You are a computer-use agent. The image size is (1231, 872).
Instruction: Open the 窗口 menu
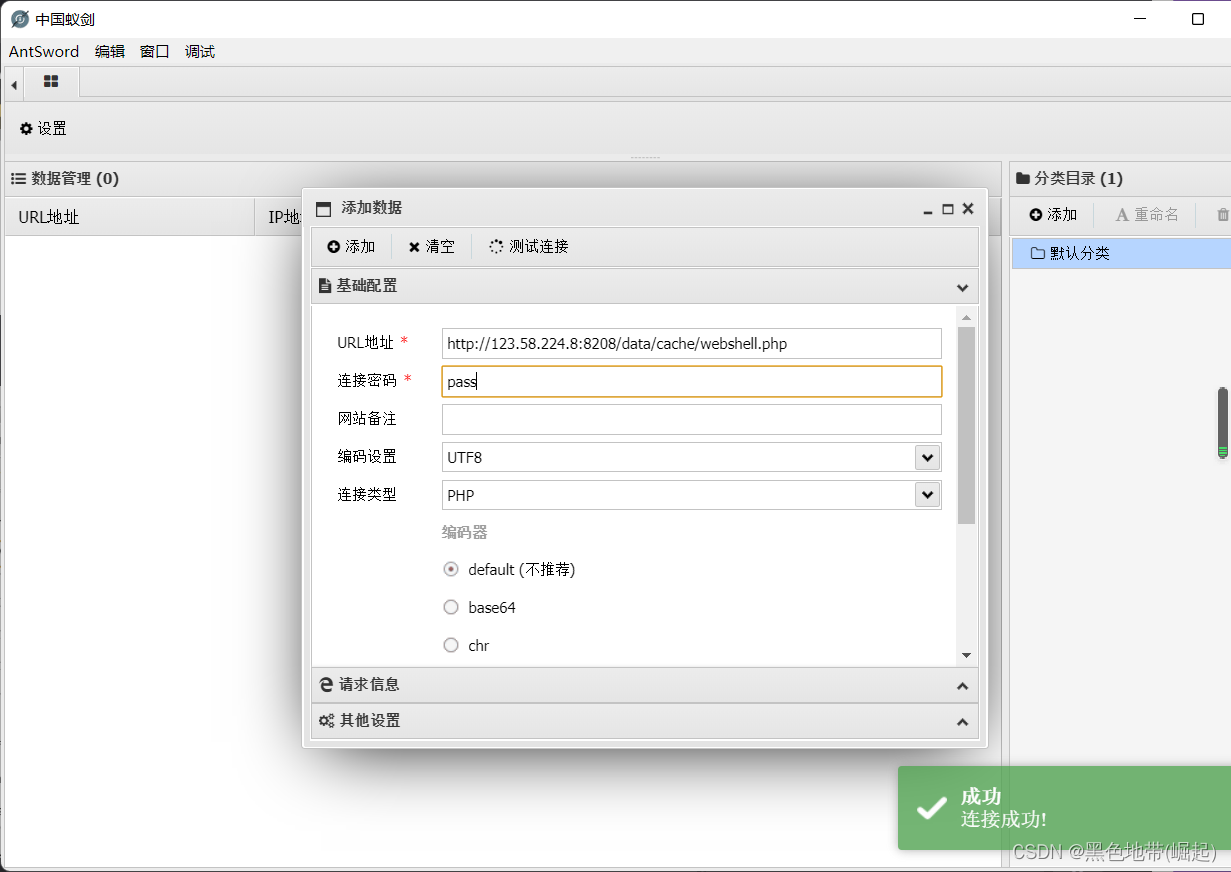click(155, 52)
